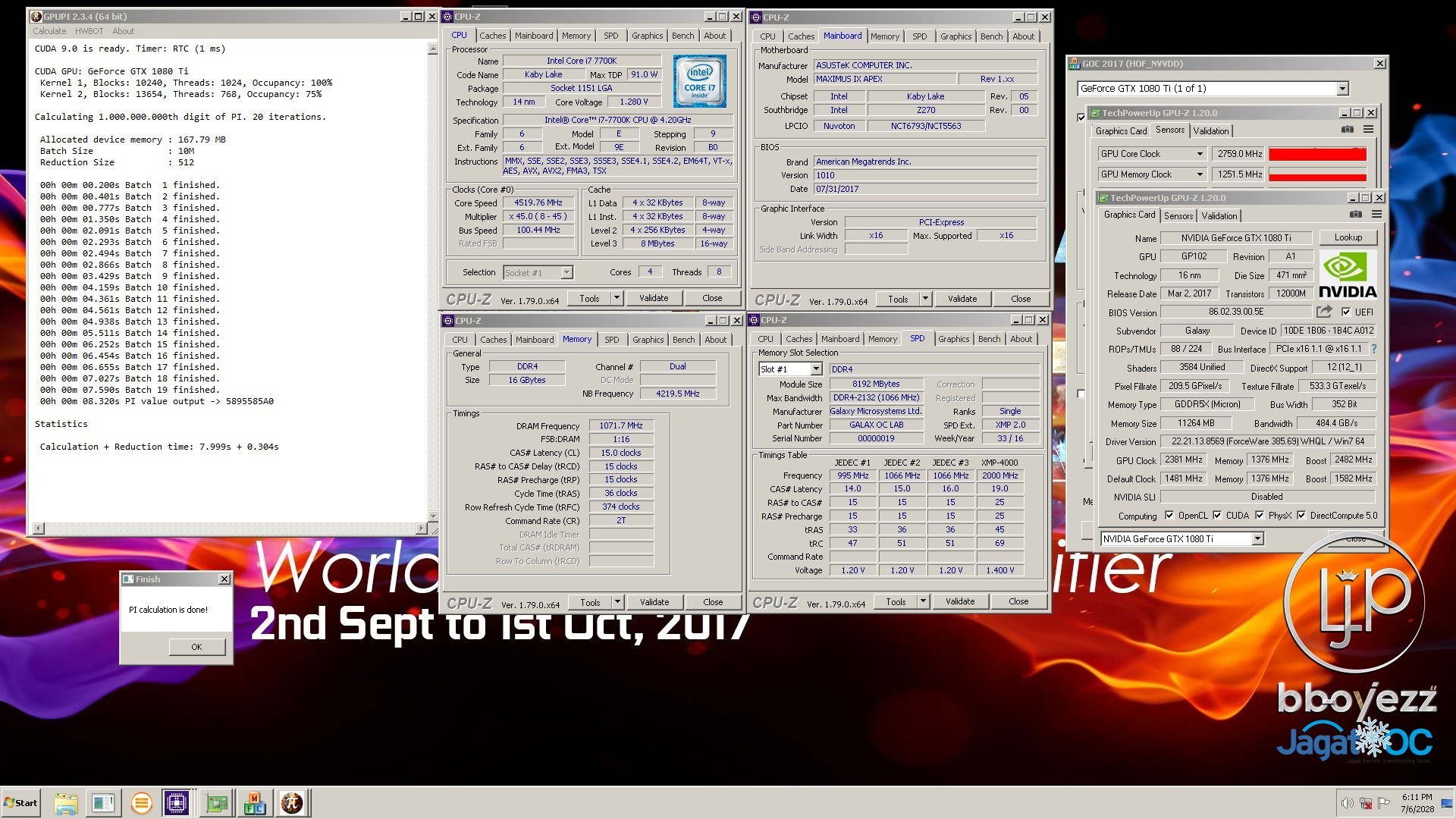Viewport: 1456px width, 819px height.
Task: Click the BIOS Version field 86.02.39.00.5E
Action: pos(1235,312)
